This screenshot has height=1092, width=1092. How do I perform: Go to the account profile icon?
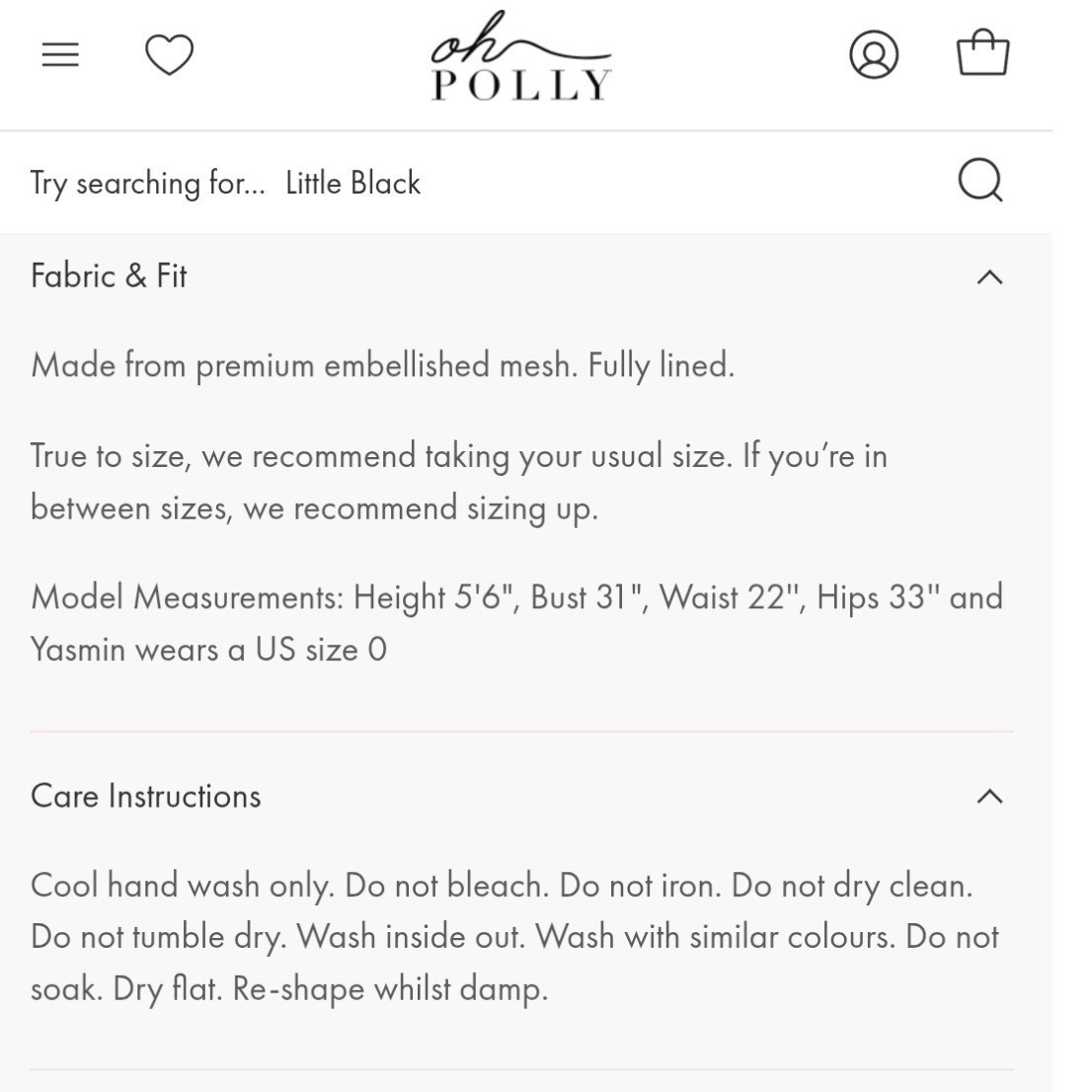874,54
